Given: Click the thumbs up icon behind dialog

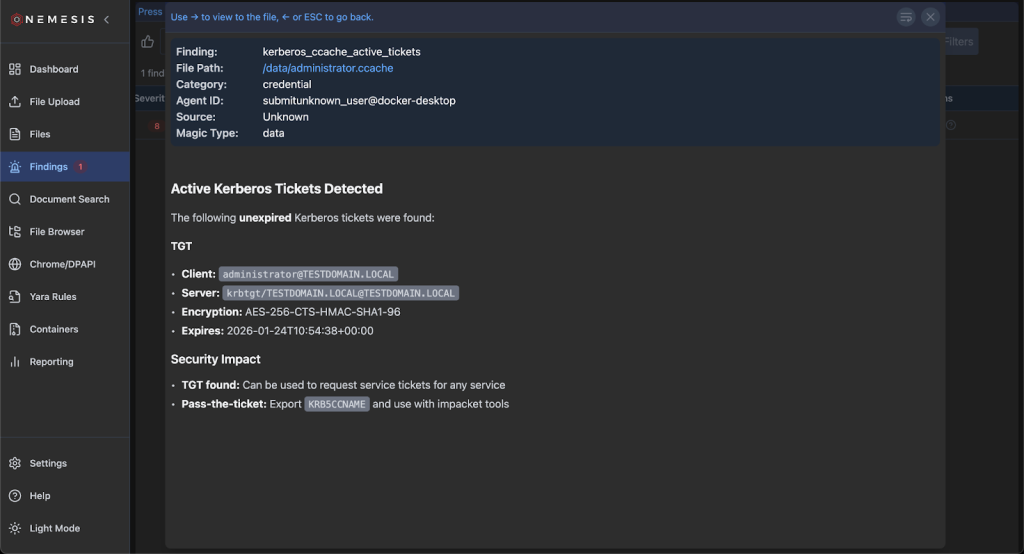Looking at the screenshot, I should point(148,42).
